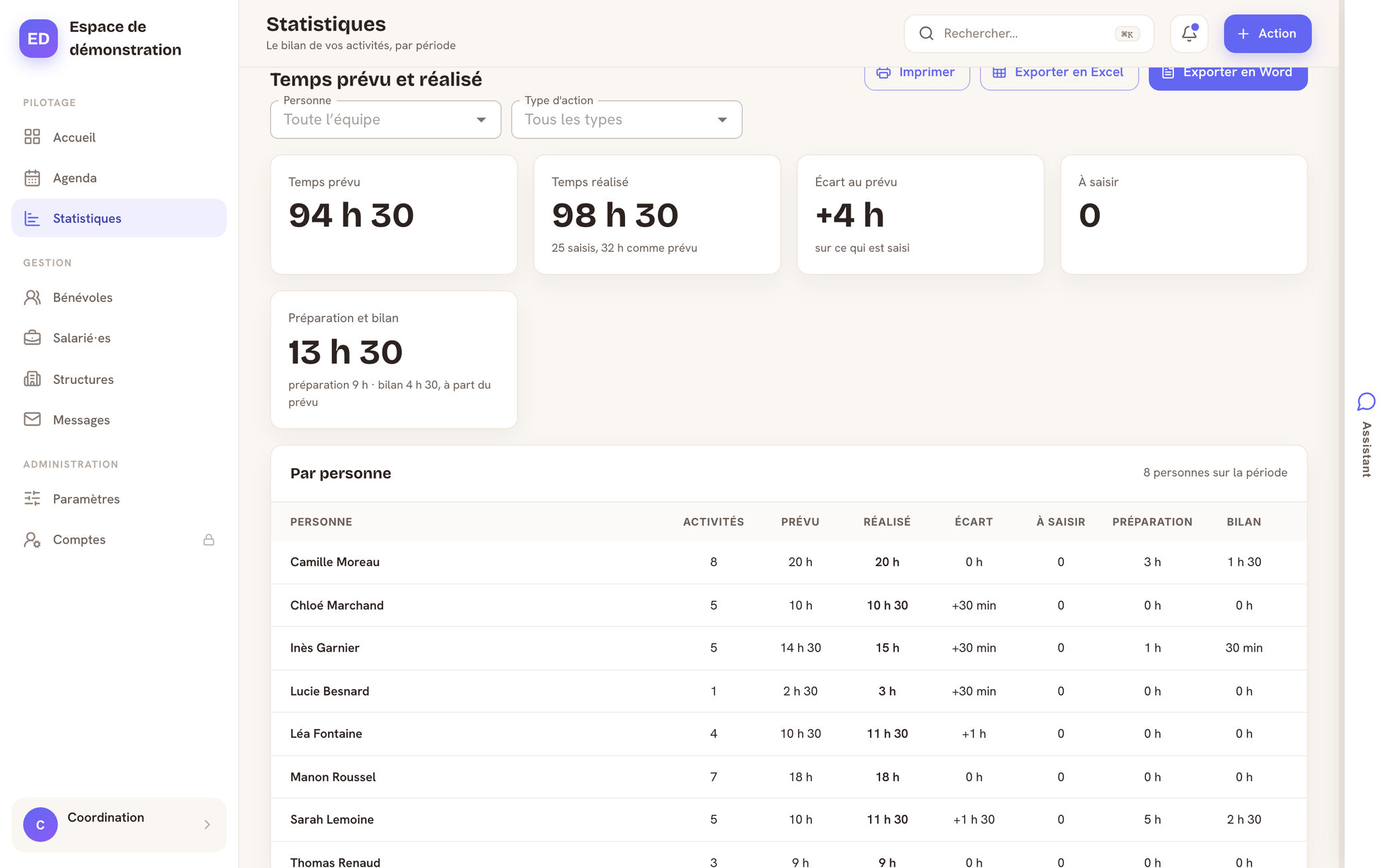Click the ACTIVITÉS column header
This screenshot has width=1389, height=868.
pos(713,522)
